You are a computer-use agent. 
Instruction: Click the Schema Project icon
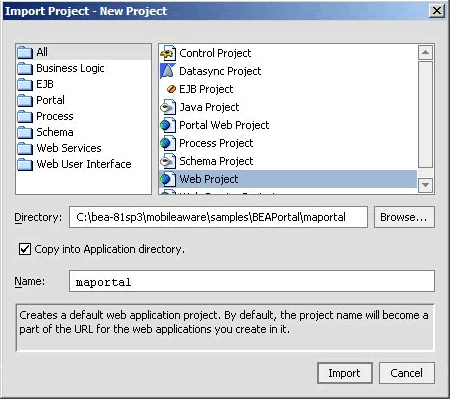tap(168, 161)
